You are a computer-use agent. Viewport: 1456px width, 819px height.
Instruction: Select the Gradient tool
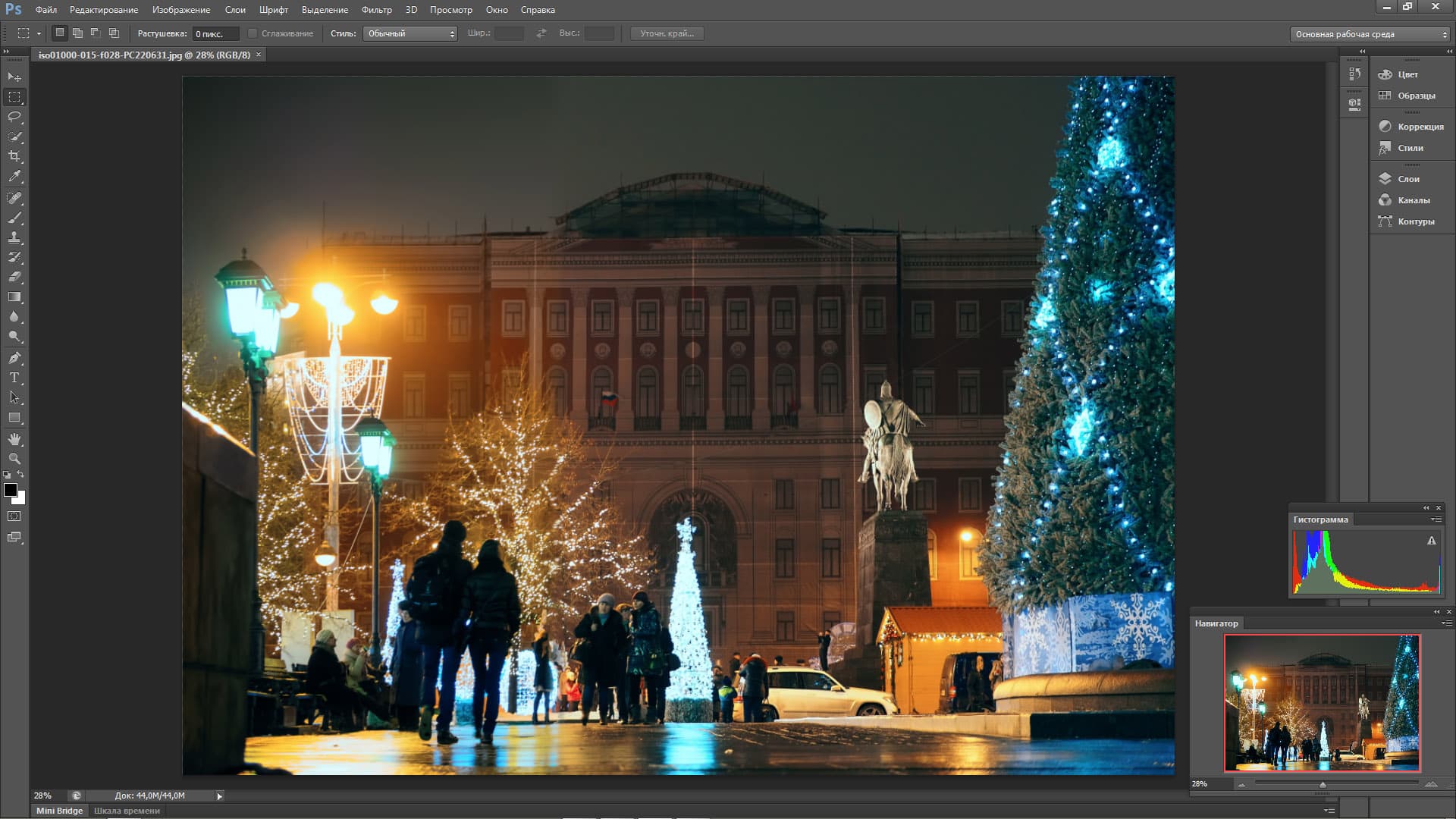click(x=14, y=297)
